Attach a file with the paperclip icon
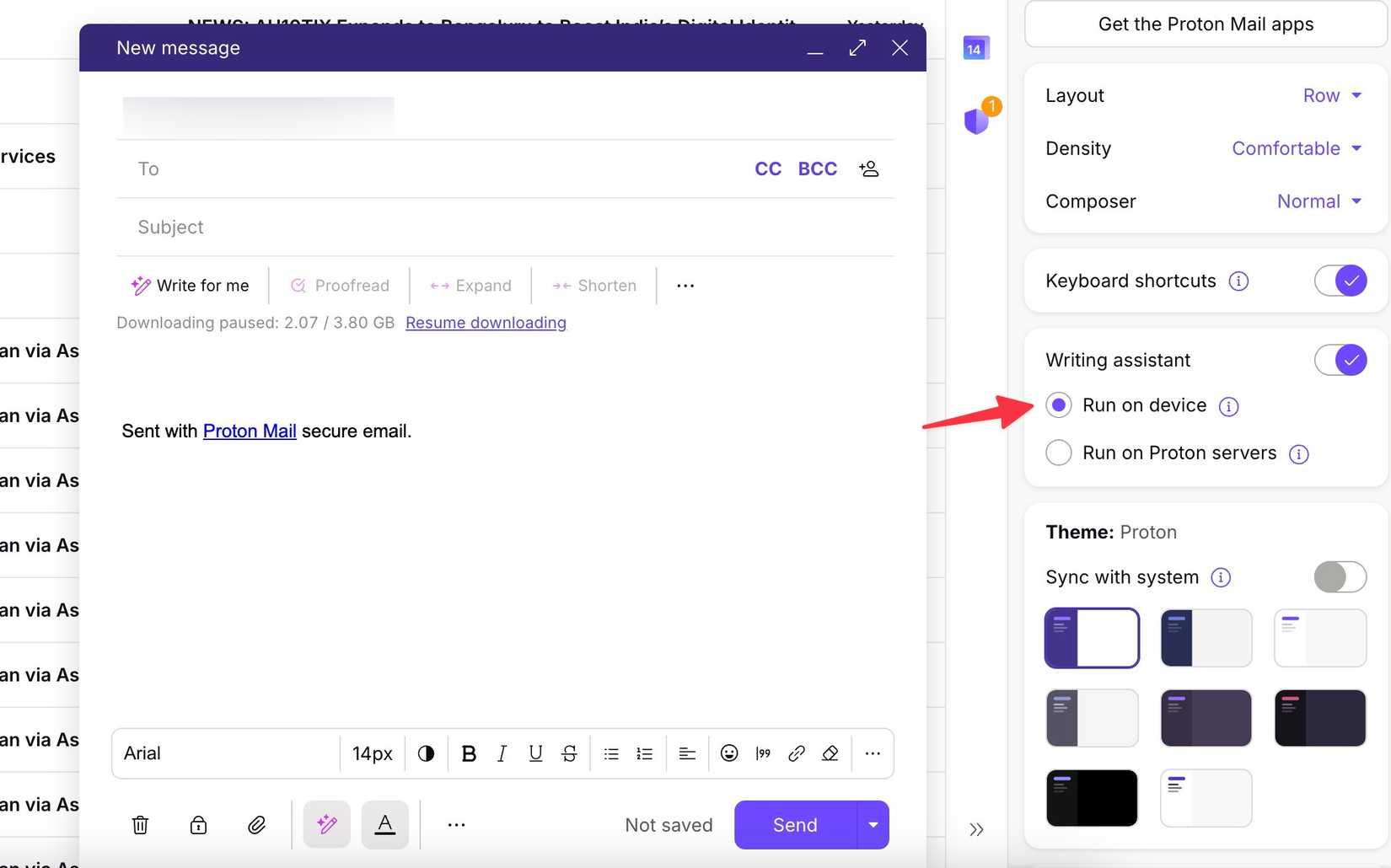Viewport: 1391px width, 868px height. coord(257,825)
